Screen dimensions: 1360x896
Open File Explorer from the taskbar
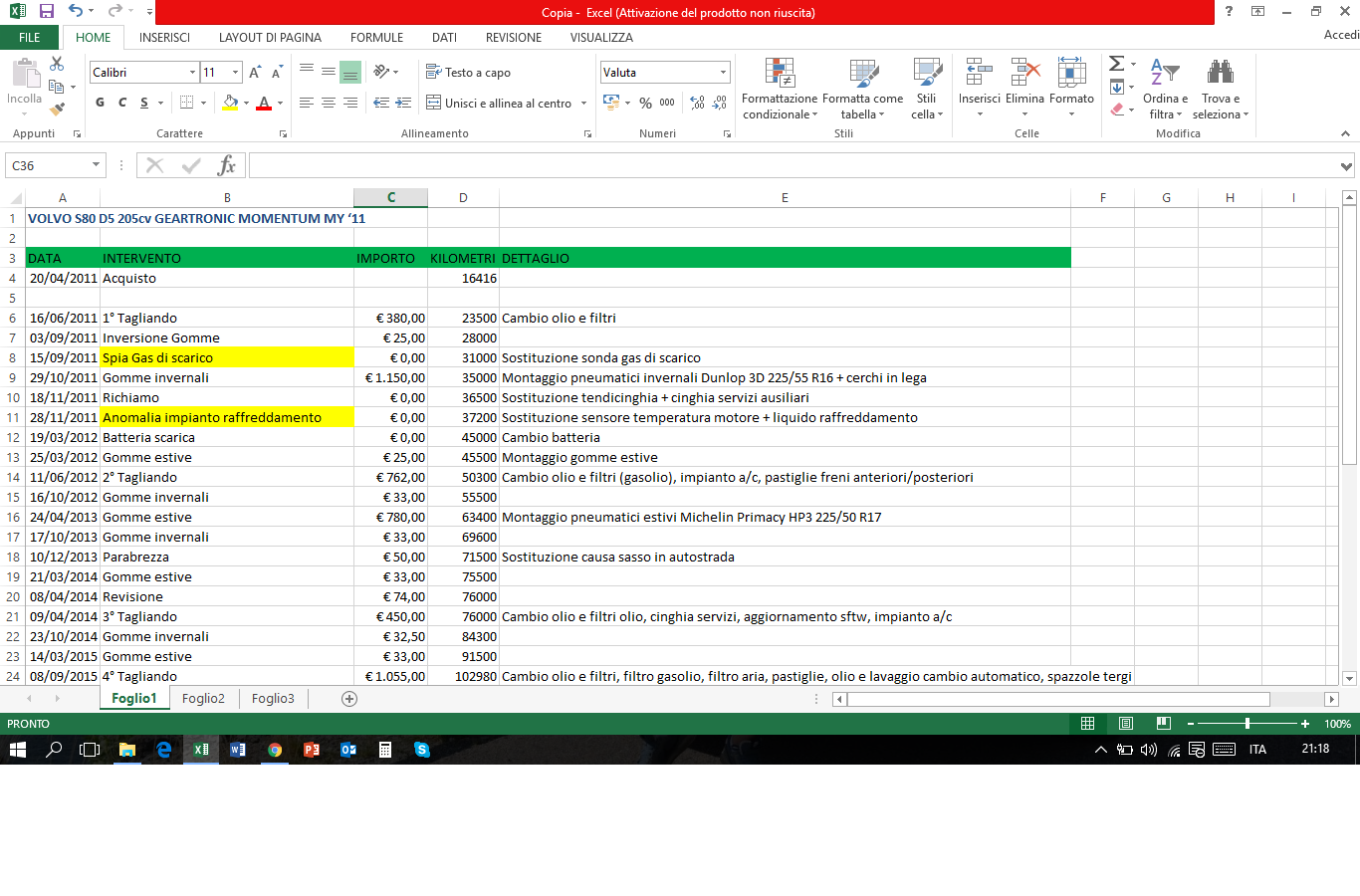[x=127, y=750]
